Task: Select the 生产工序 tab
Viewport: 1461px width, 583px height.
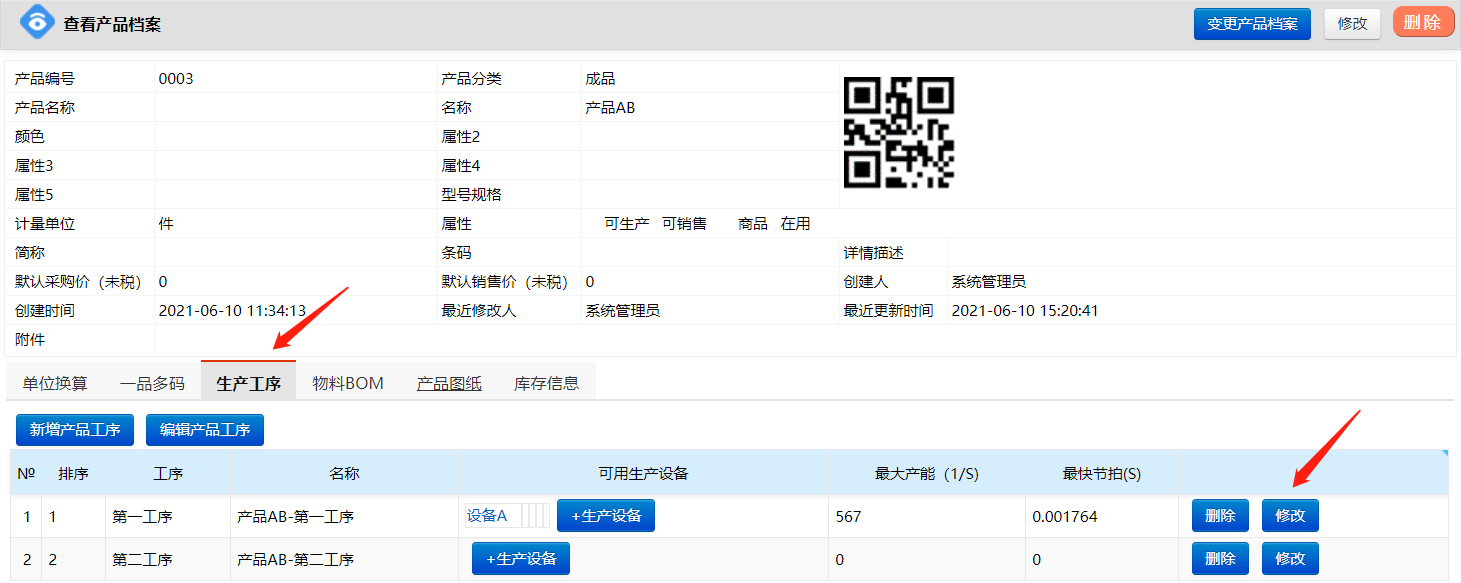Action: (248, 383)
